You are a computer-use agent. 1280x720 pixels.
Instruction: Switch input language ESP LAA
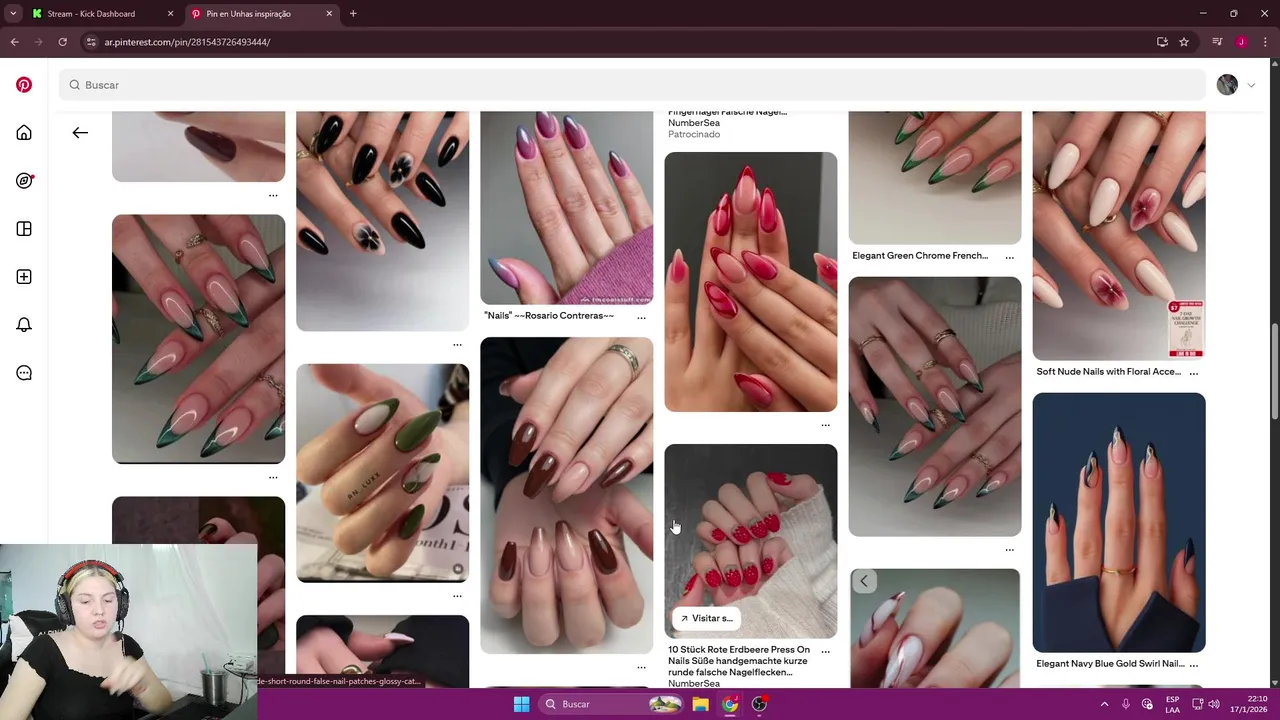coord(1172,704)
